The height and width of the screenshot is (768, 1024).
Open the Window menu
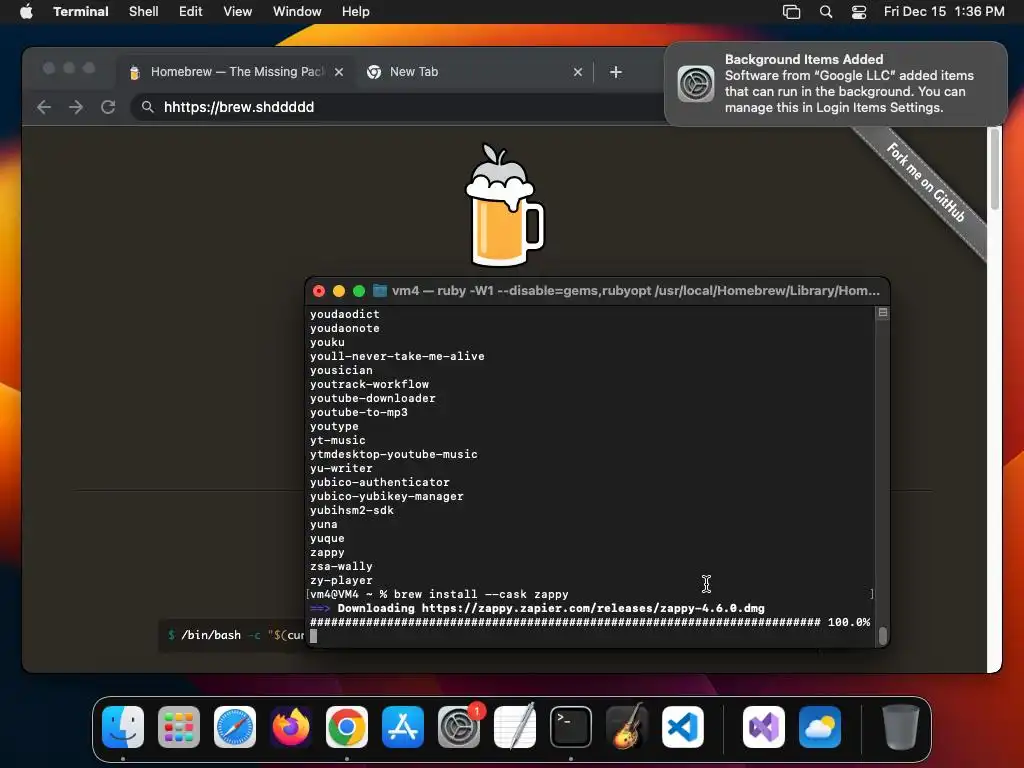(296, 11)
